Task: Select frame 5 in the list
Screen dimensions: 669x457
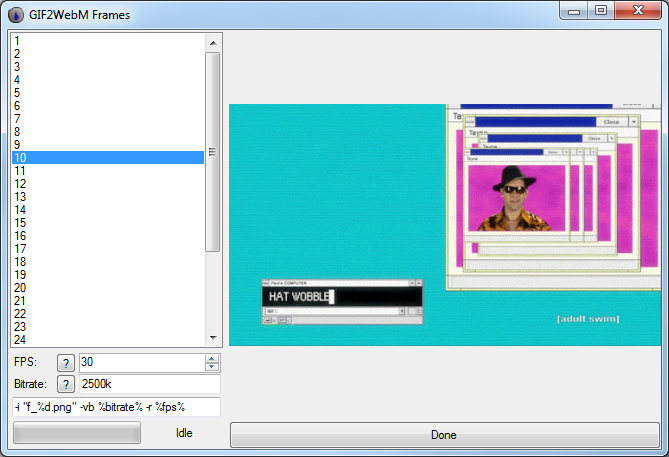Action: (108, 93)
